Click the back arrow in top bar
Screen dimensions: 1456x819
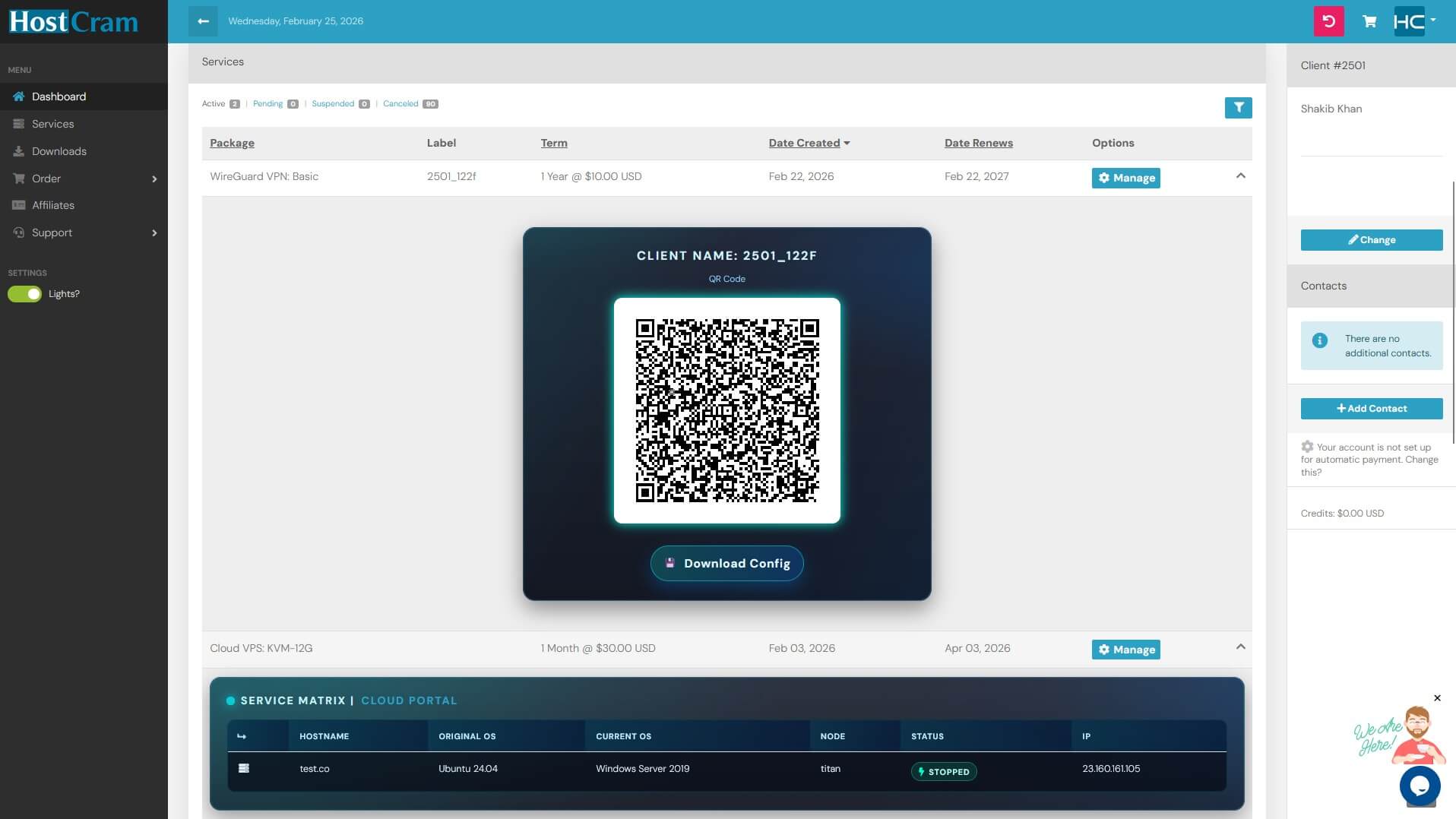coord(203,21)
